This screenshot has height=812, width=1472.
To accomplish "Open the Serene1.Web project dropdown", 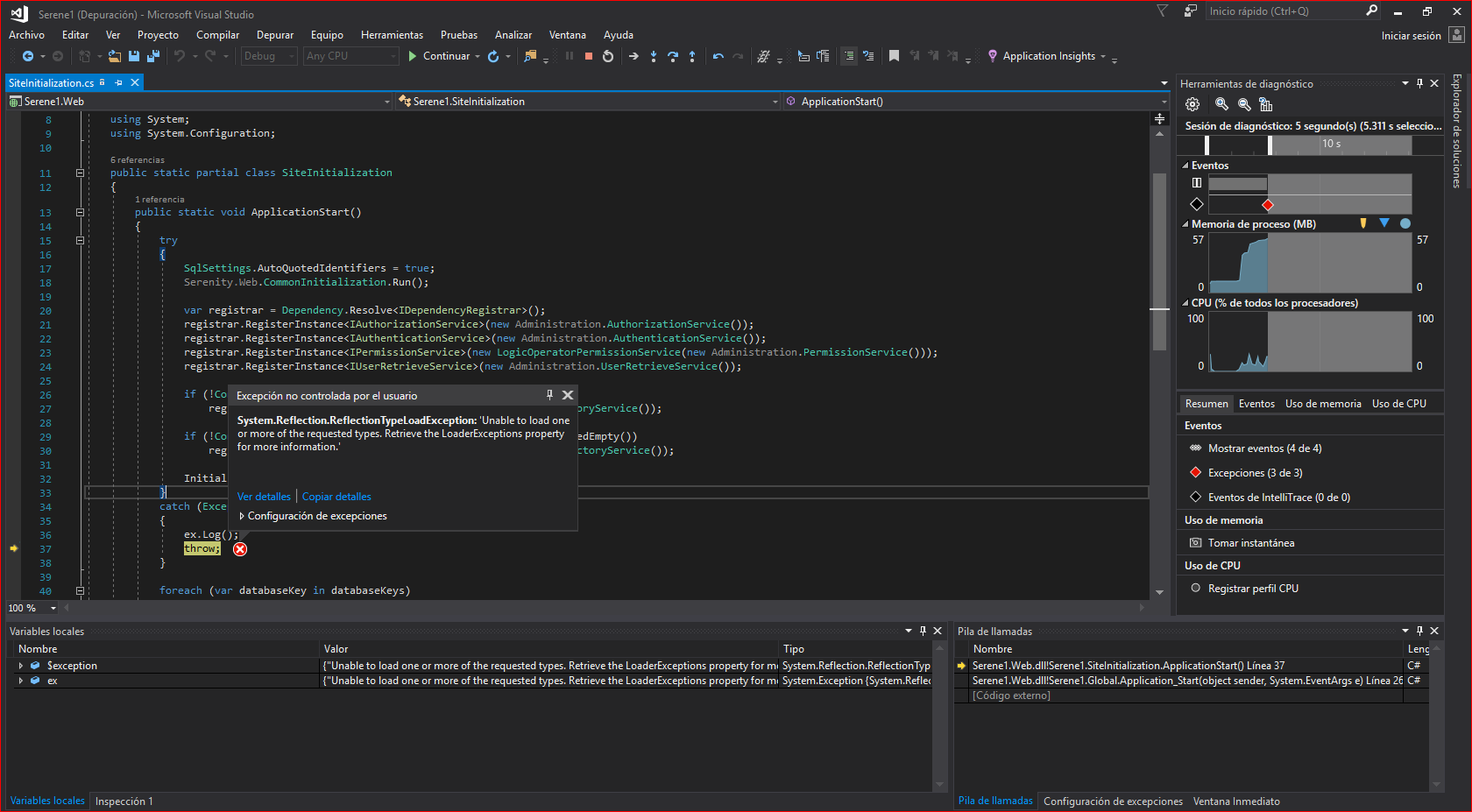I will (200, 102).
